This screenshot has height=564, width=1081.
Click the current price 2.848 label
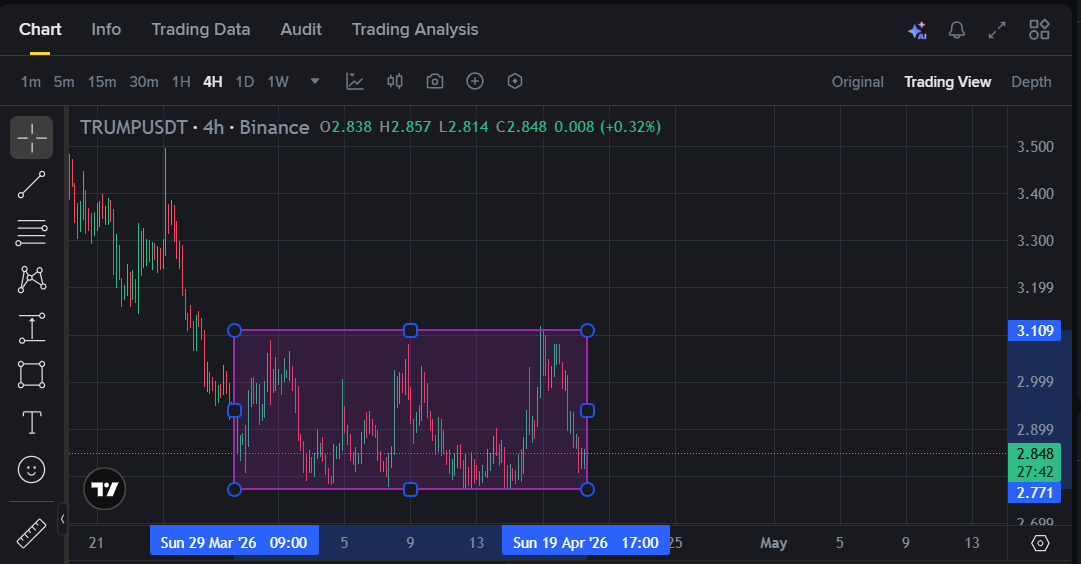(x=1035, y=454)
